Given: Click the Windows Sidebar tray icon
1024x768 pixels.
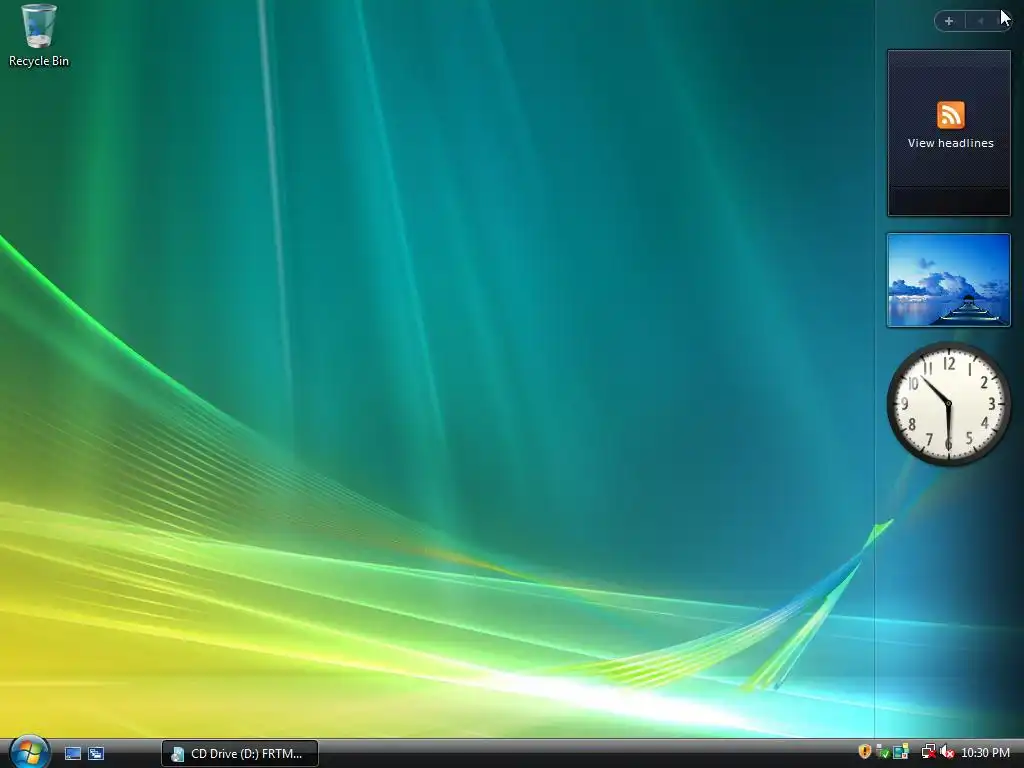Looking at the screenshot, I should pyautogui.click(x=901, y=752).
